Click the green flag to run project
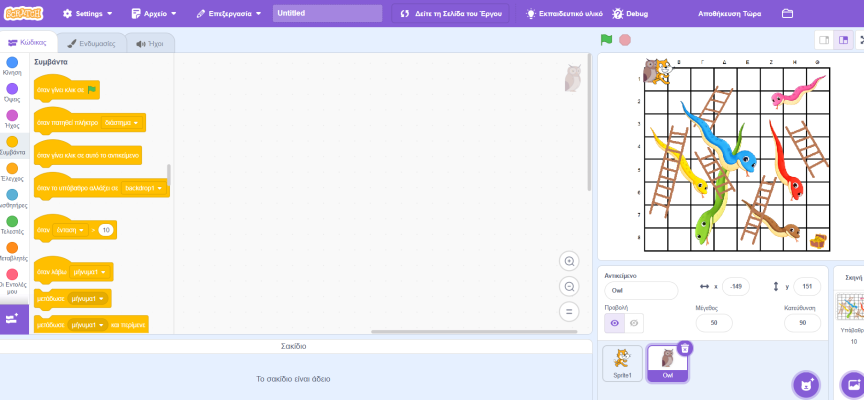The height and width of the screenshot is (400, 864). pyautogui.click(x=606, y=40)
